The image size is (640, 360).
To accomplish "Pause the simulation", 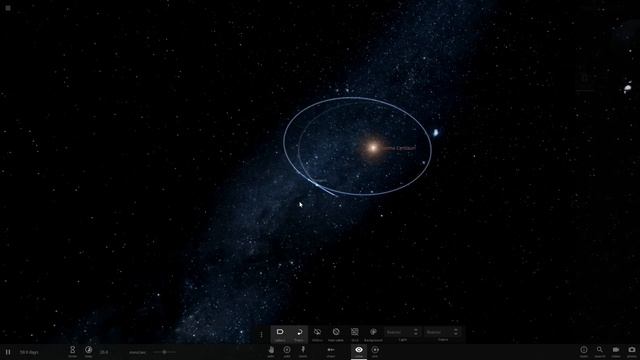I will click(x=8, y=352).
